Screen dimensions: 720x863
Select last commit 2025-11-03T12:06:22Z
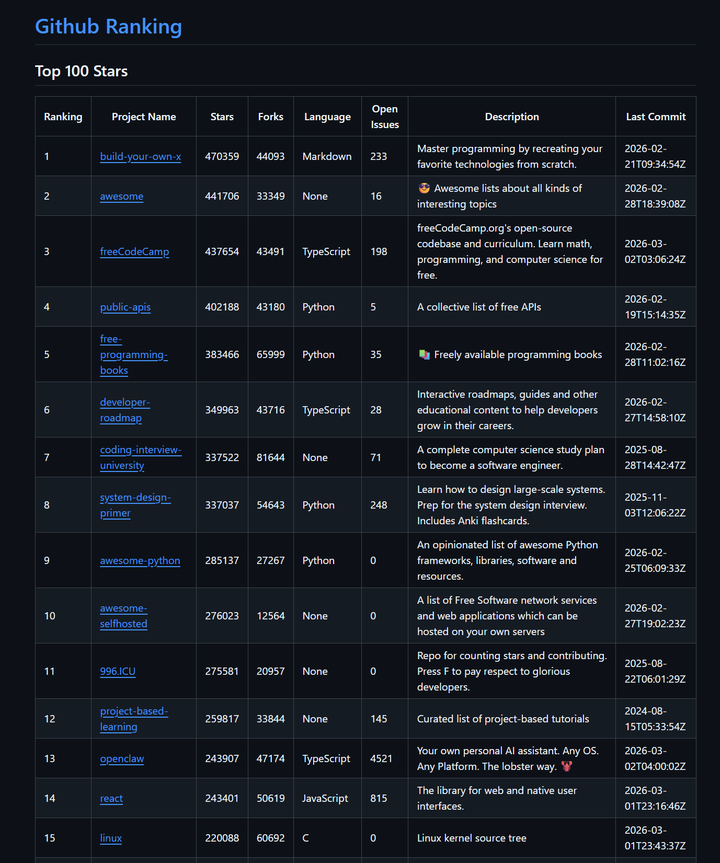655,505
